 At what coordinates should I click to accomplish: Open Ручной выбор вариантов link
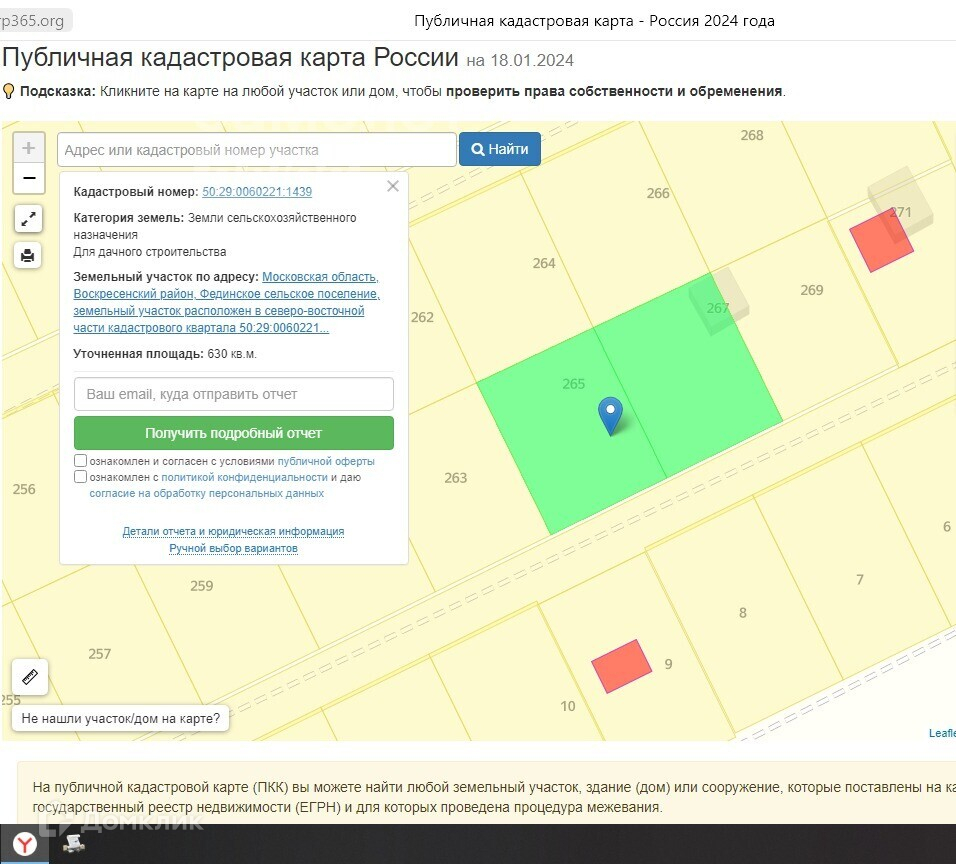(234, 548)
